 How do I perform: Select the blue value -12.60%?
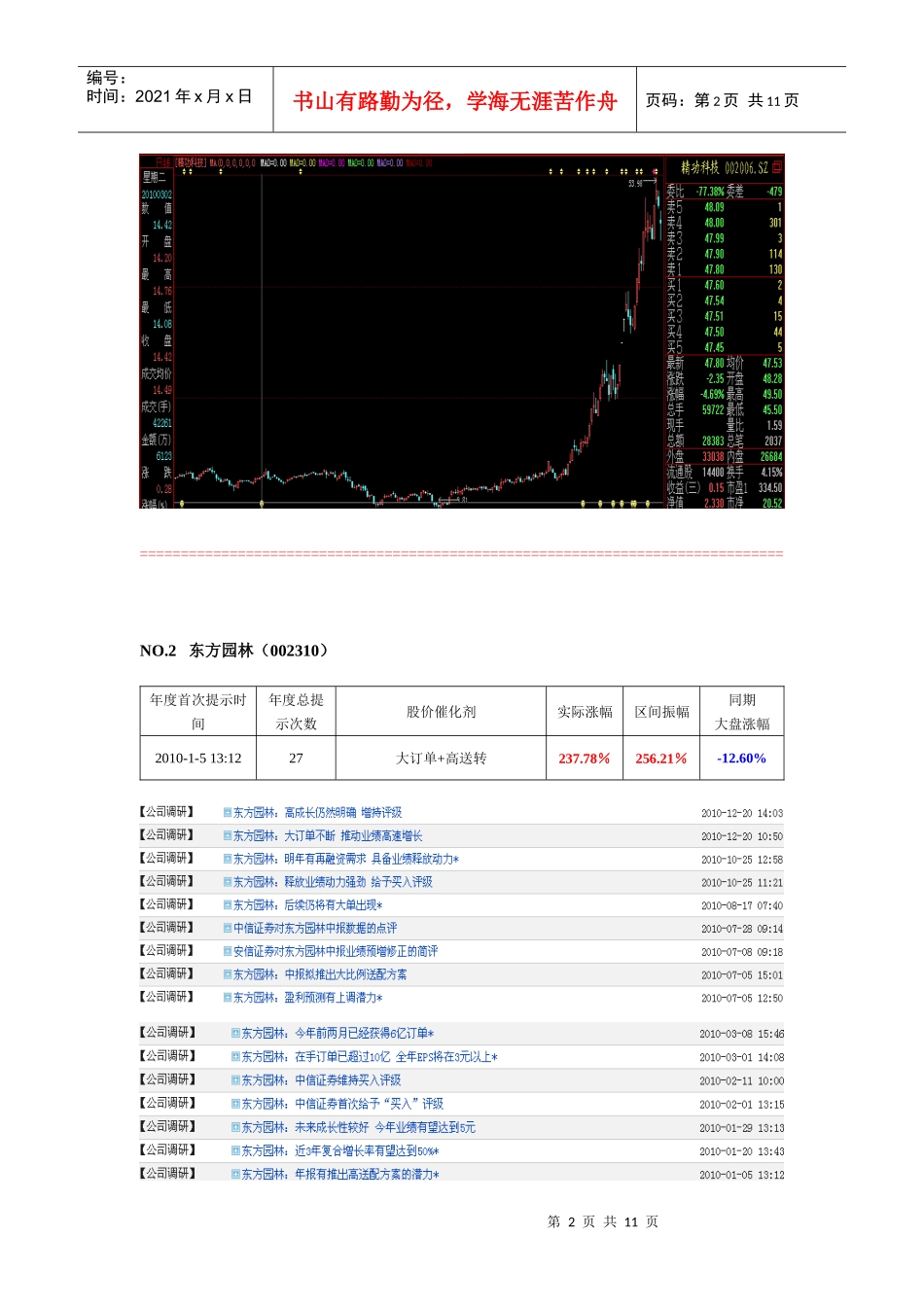tap(742, 759)
